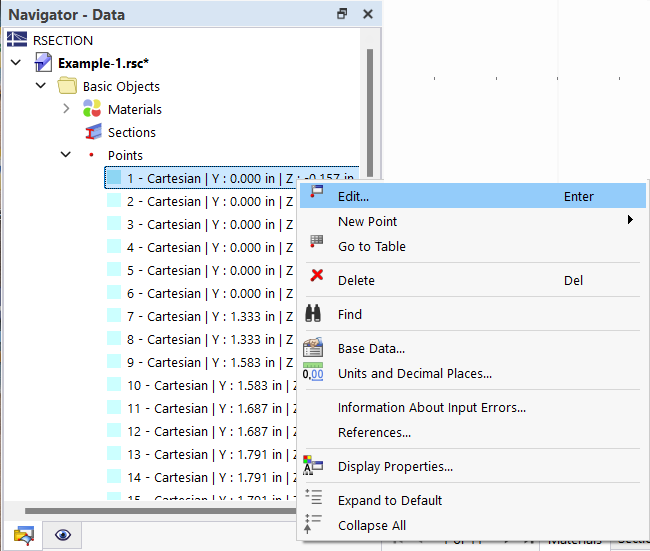
Task: Select point 14 Cartesian row
Action: (201, 477)
